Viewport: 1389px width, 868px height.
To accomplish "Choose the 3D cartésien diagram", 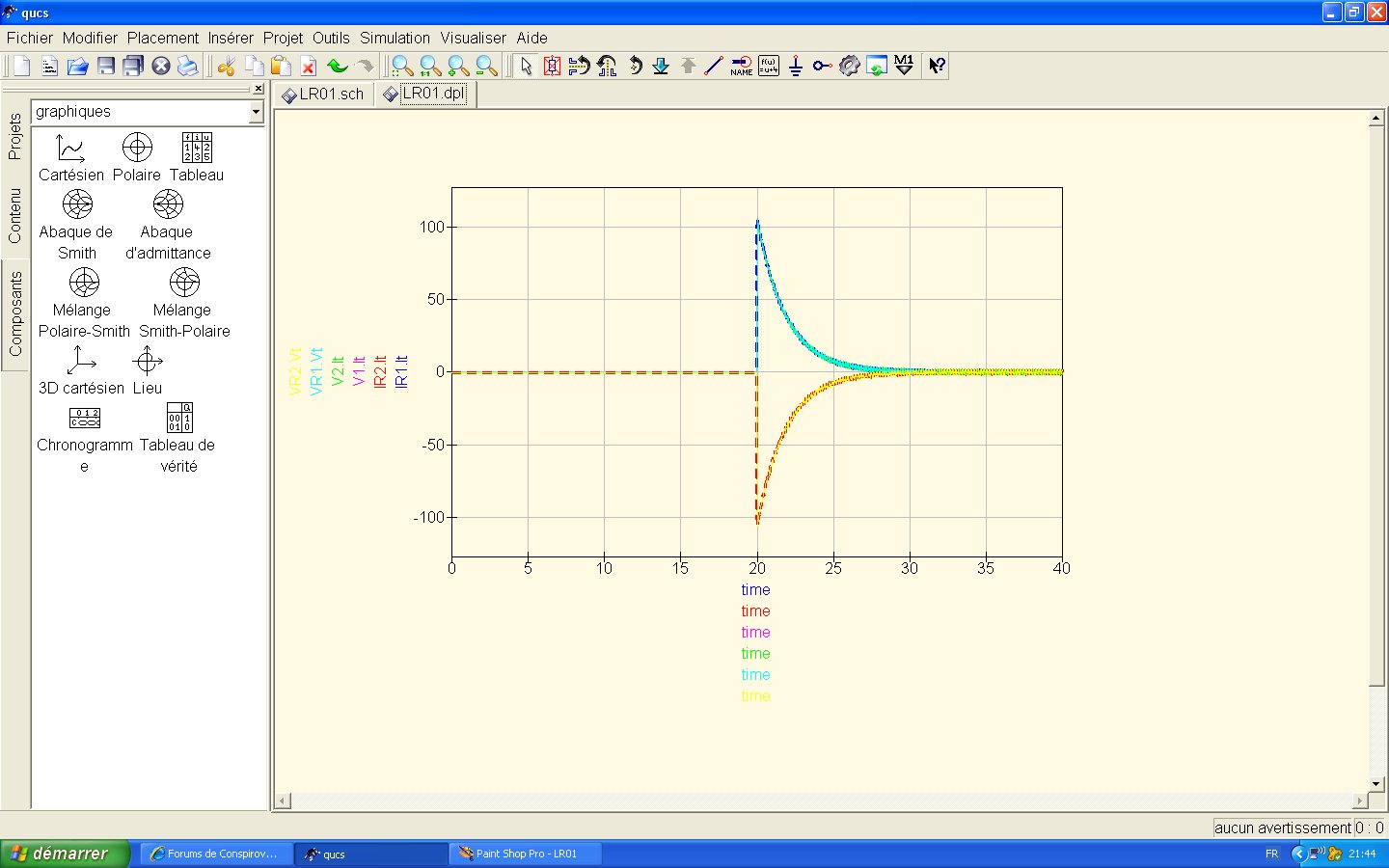I will click(81, 371).
